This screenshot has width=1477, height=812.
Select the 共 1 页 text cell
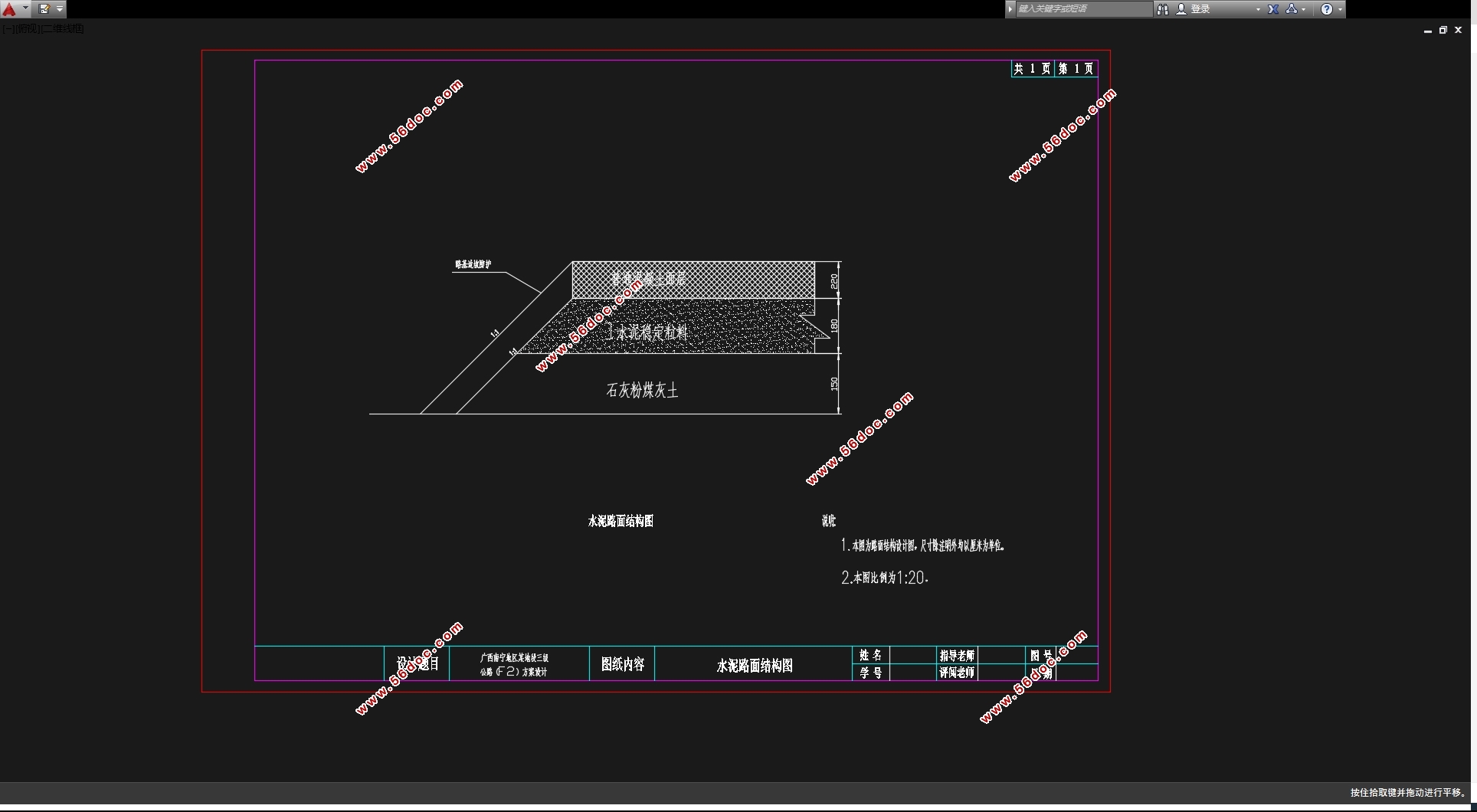coord(1033,69)
